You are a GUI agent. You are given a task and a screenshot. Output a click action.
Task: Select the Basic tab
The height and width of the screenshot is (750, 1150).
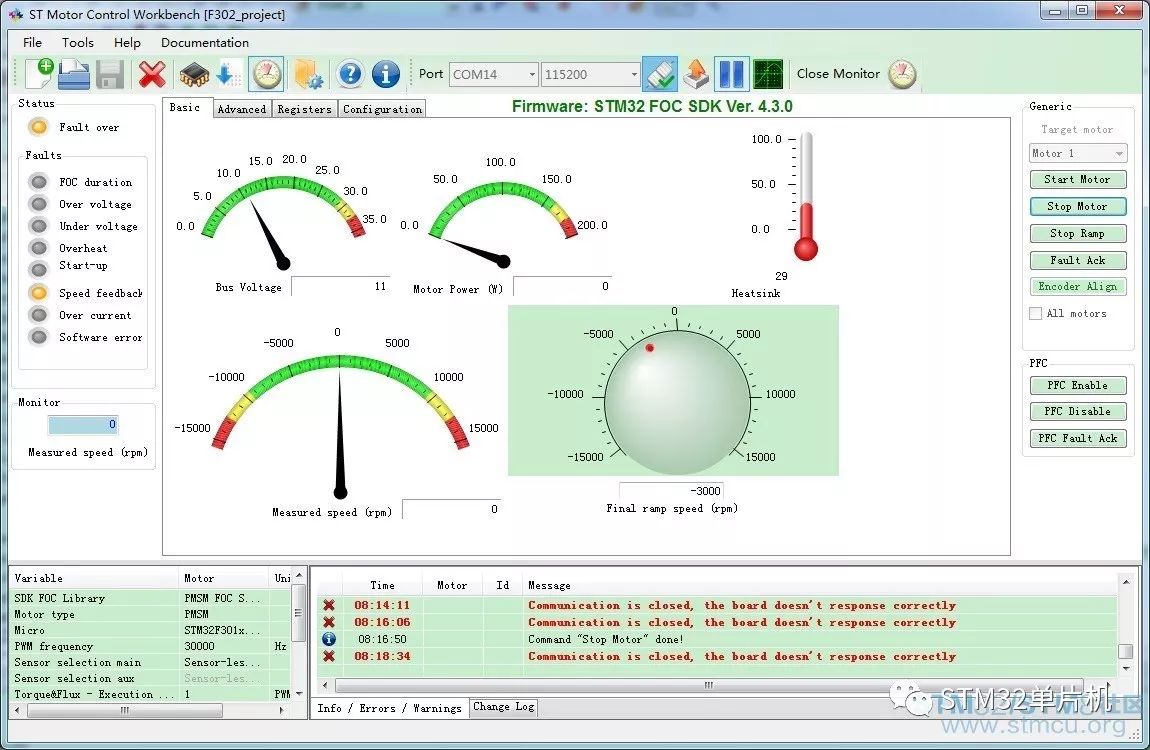pos(185,108)
